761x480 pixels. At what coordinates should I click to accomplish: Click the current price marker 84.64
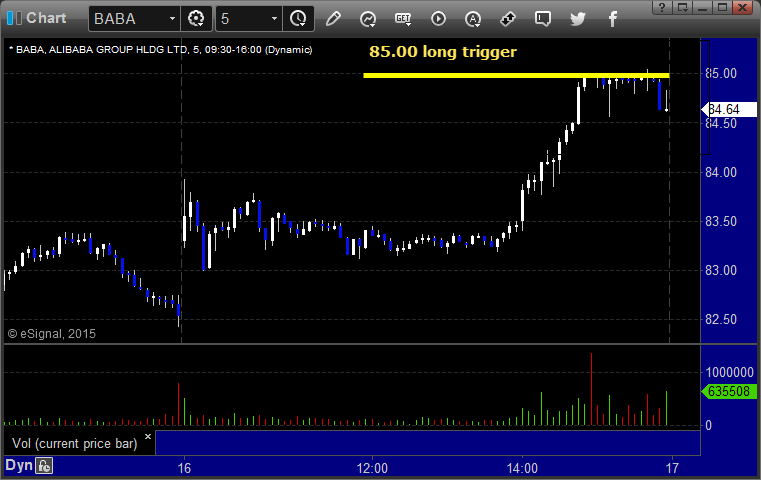[x=729, y=110]
